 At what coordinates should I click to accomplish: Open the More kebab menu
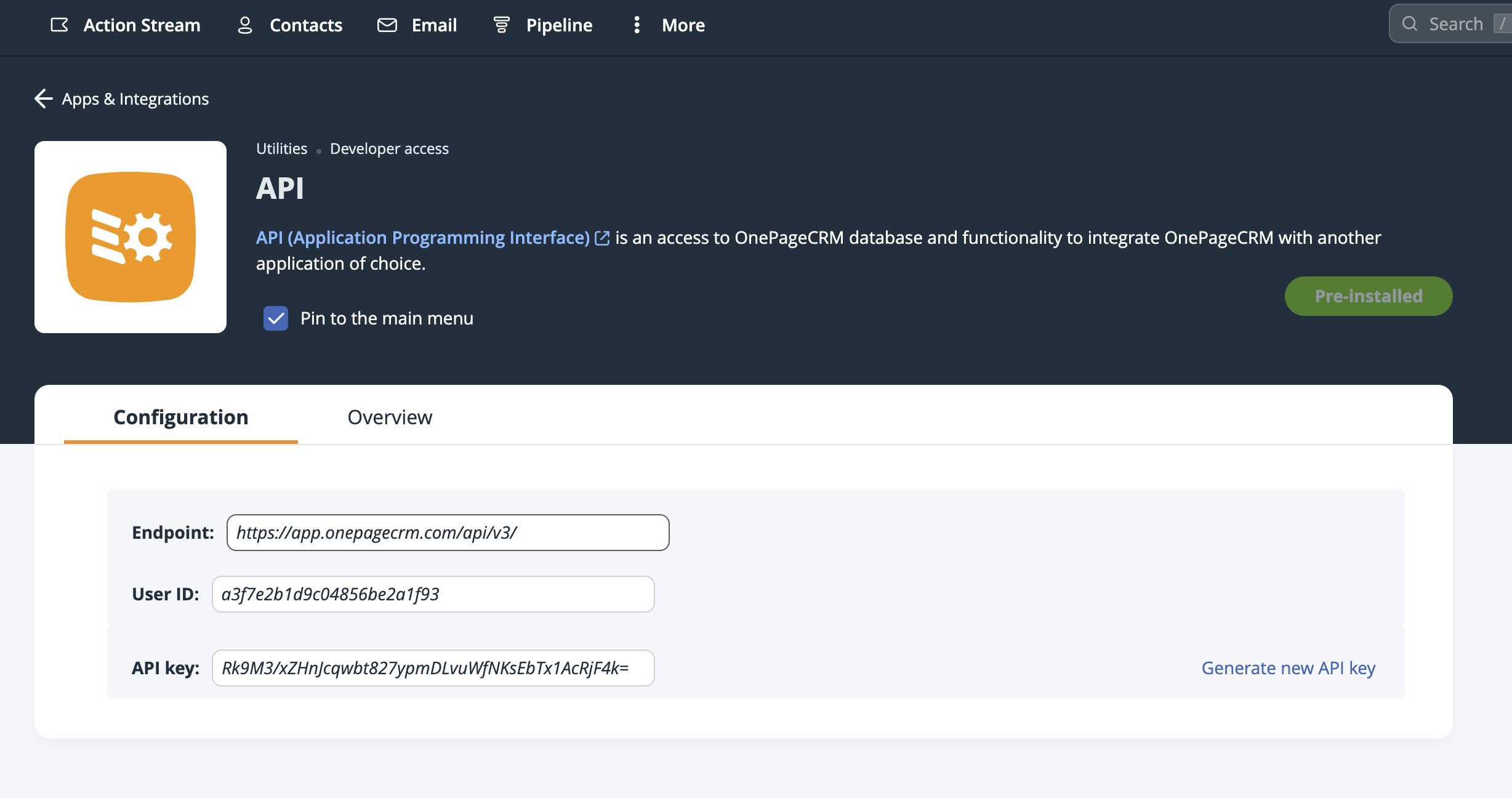(x=637, y=25)
